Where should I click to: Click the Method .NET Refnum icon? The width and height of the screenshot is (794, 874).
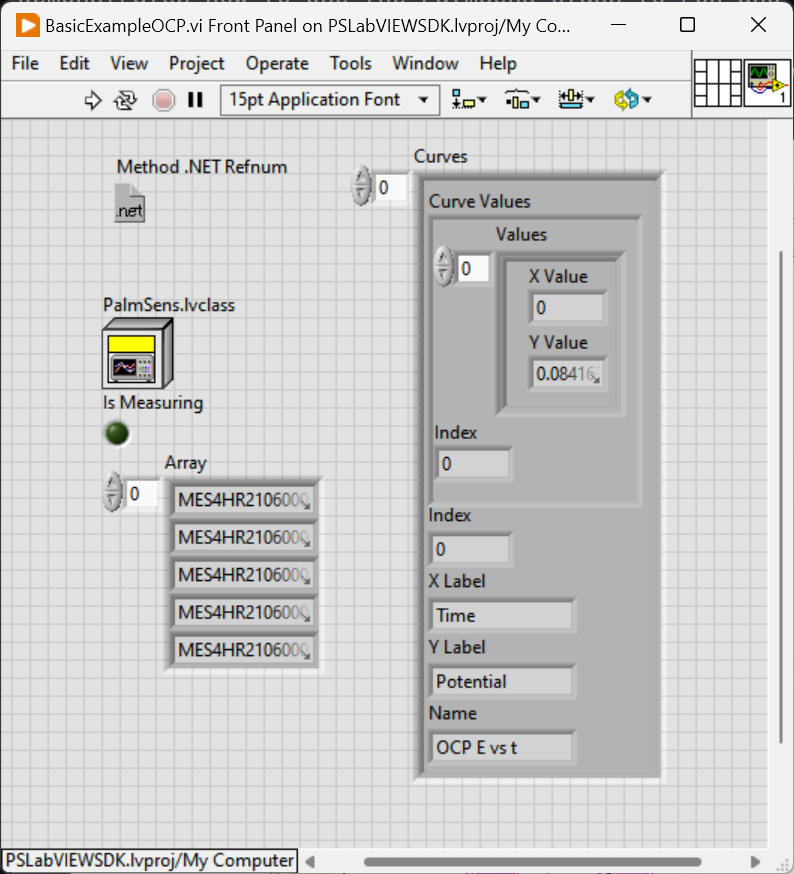click(x=129, y=202)
